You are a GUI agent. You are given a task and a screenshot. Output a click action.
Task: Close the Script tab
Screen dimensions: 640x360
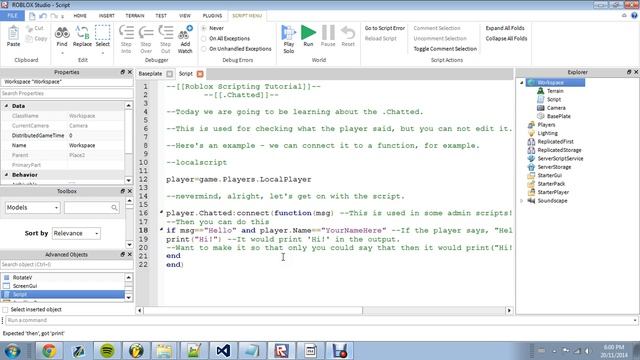click(x=200, y=74)
